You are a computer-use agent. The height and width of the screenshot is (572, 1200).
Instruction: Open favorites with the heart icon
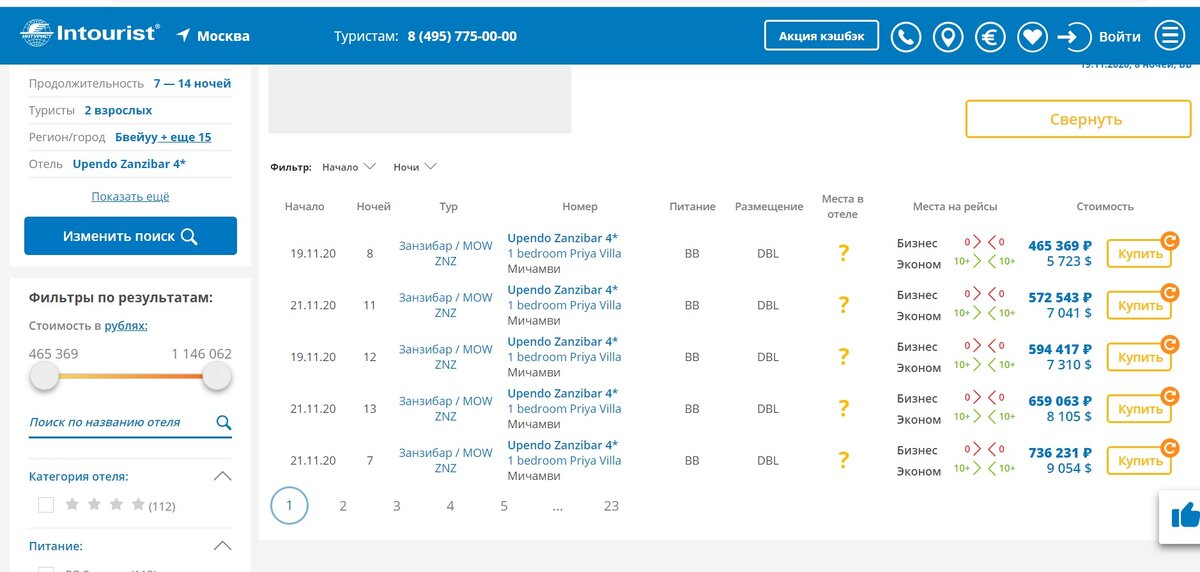click(1032, 37)
